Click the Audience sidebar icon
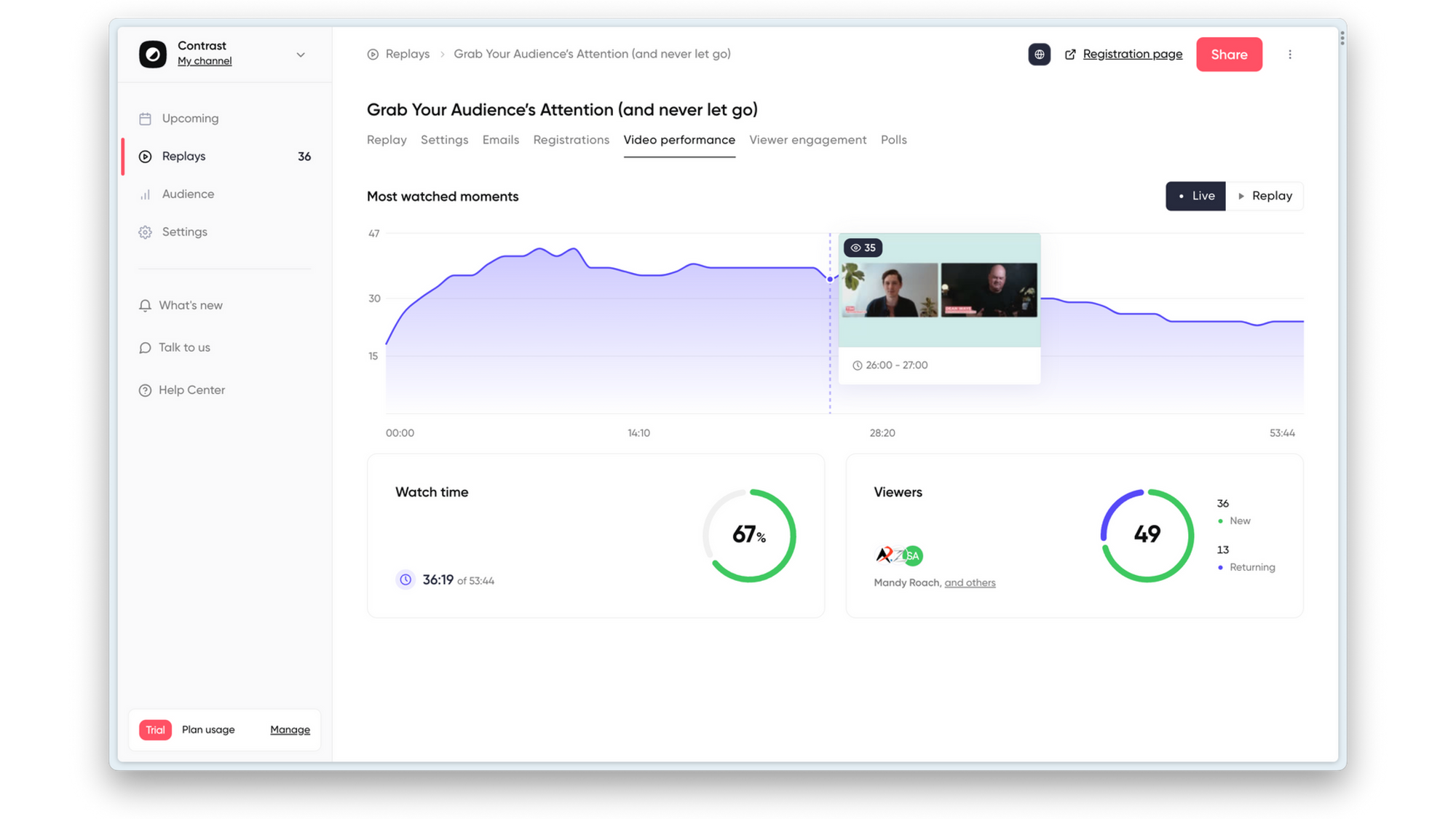 tap(145, 194)
